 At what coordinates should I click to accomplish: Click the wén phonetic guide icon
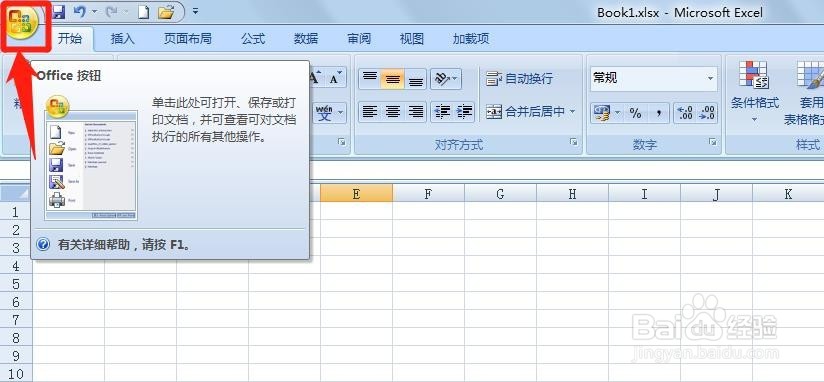coord(324,112)
